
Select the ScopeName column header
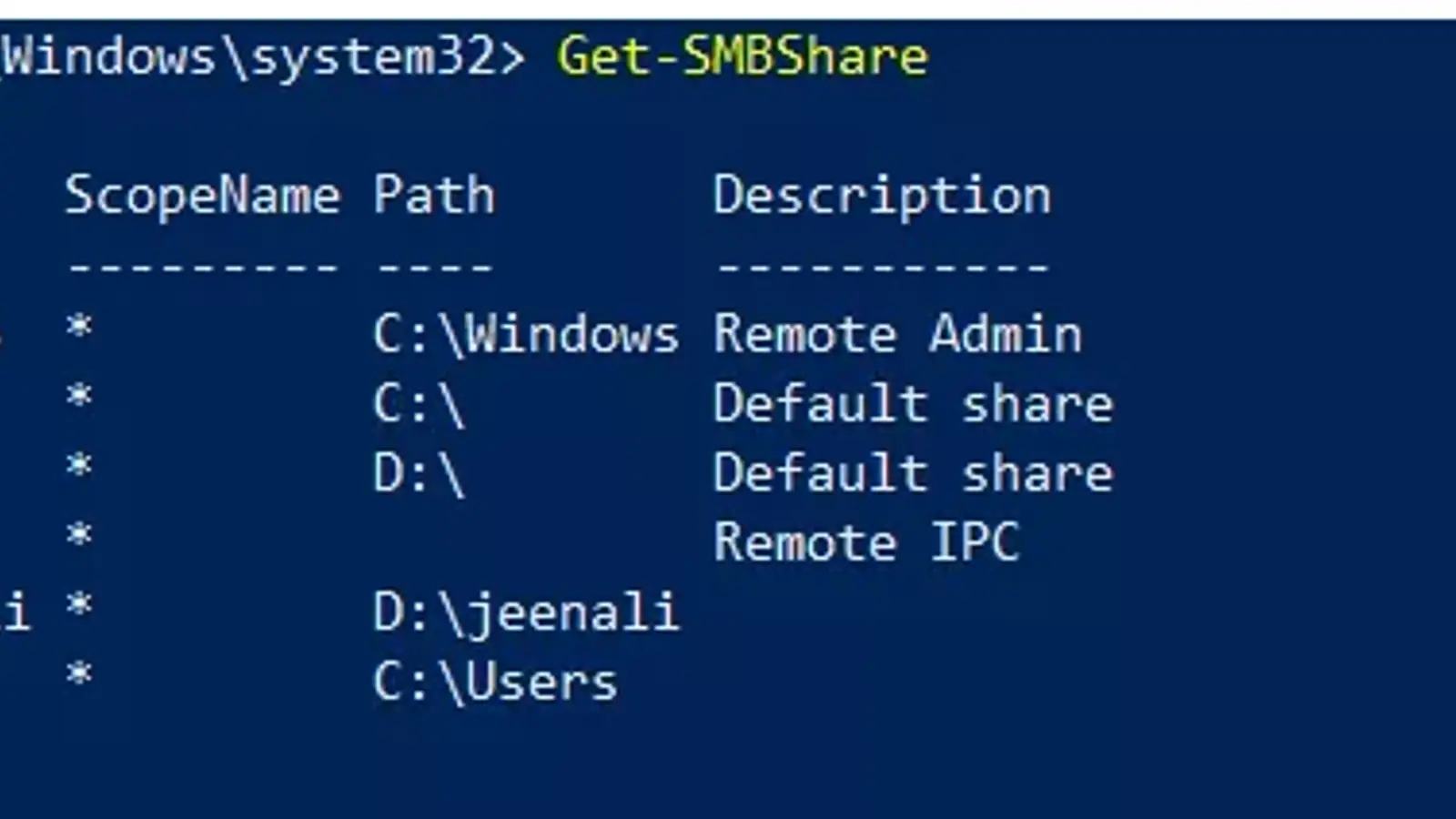click(x=202, y=196)
